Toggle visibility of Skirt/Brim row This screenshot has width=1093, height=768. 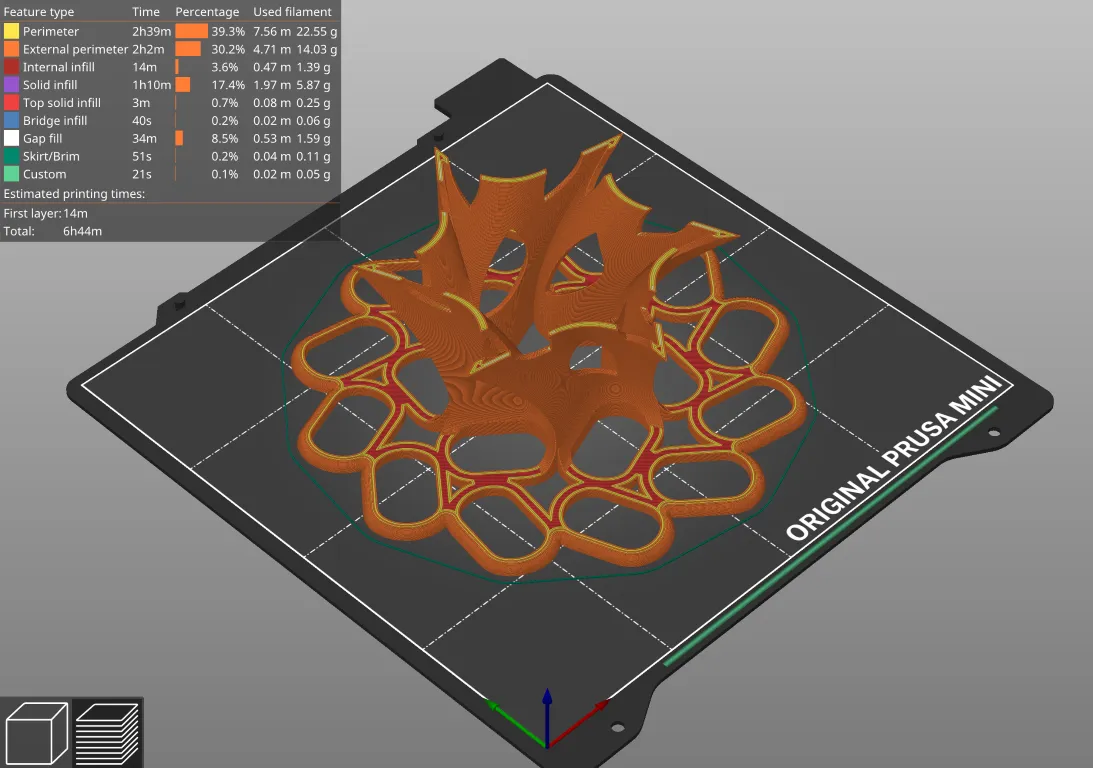[170, 156]
